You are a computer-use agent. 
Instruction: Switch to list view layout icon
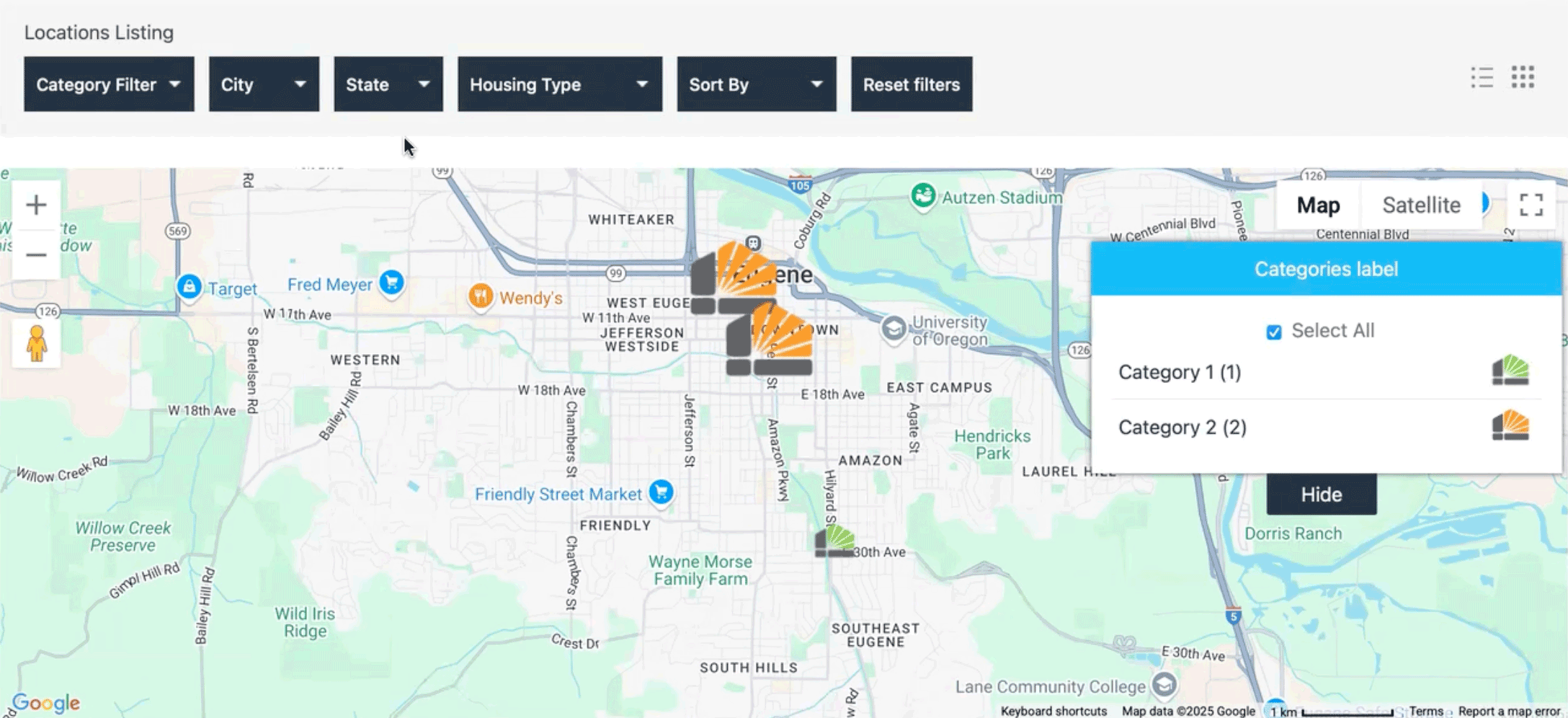[x=1482, y=77]
